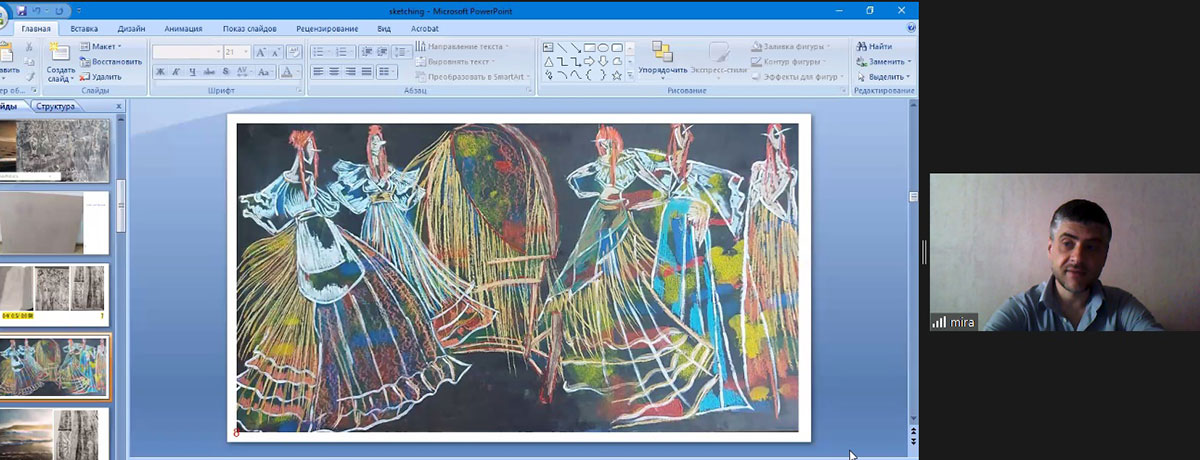Click the Decrease Font Size icon
This screenshot has height=460, width=1200.
tap(275, 52)
